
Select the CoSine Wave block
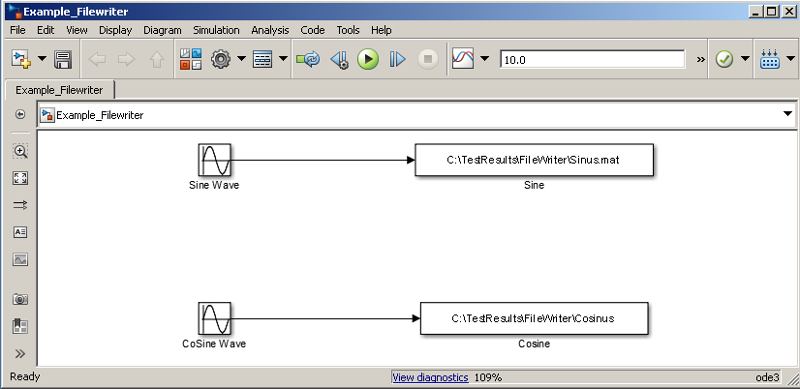tap(214, 319)
